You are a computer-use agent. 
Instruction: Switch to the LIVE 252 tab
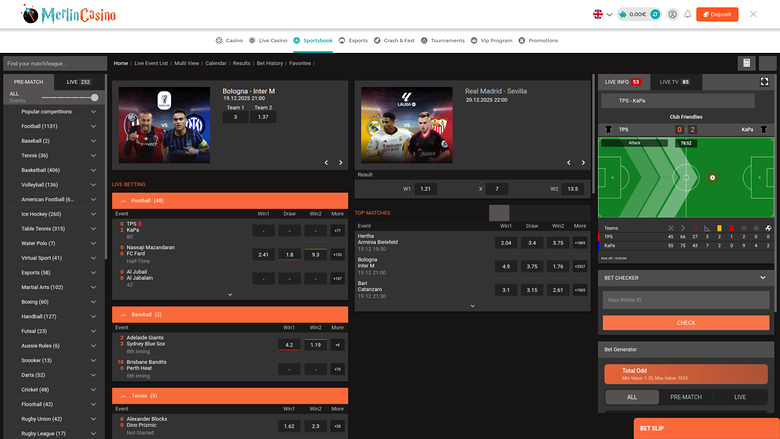[79, 82]
